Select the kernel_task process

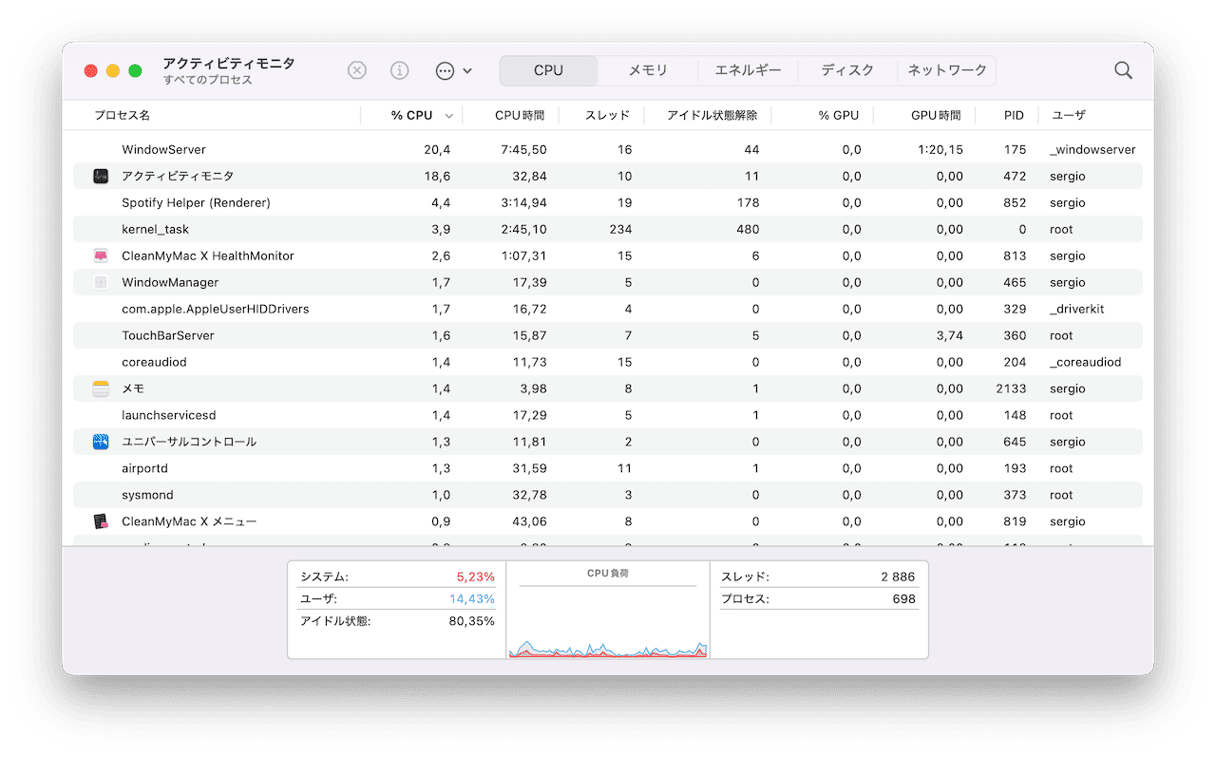(x=608, y=229)
